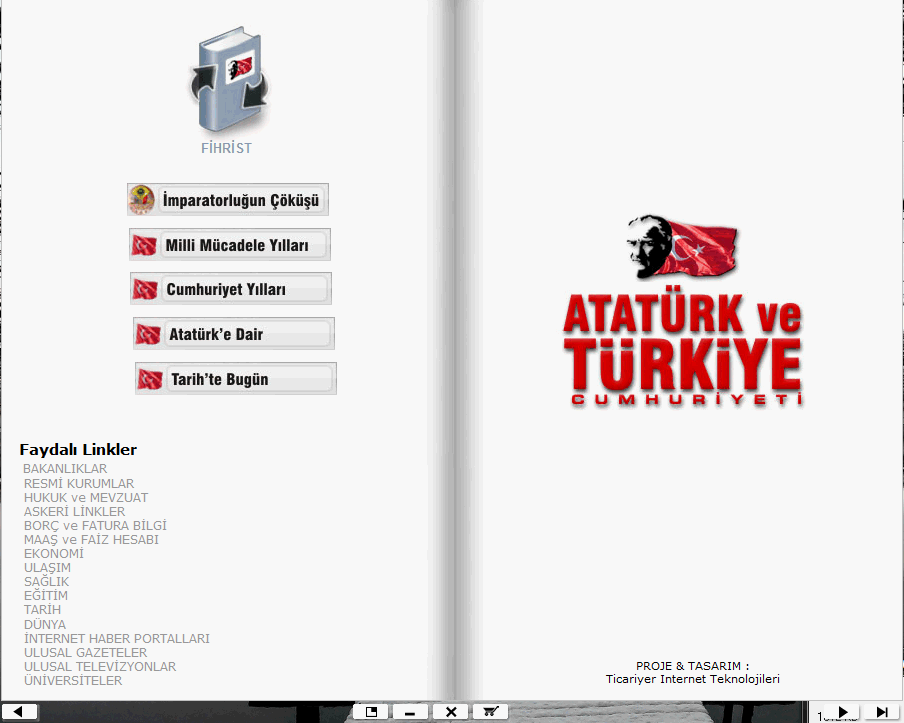This screenshot has width=904, height=723.
Task: Click the window restore icon in bottom bar
Action: (x=371, y=711)
